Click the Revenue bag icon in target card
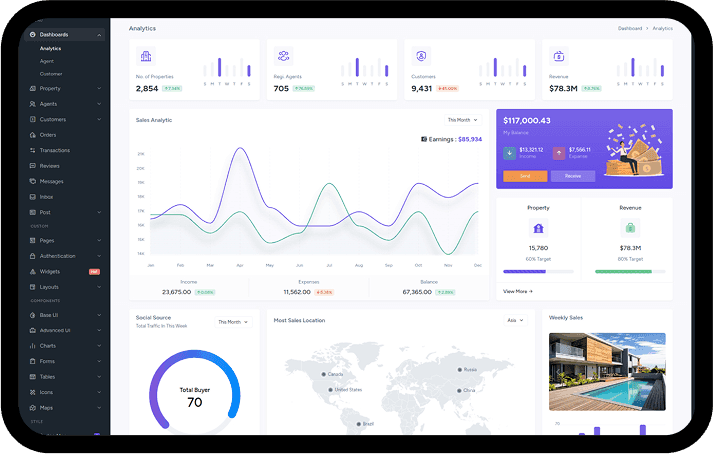 coord(630,228)
